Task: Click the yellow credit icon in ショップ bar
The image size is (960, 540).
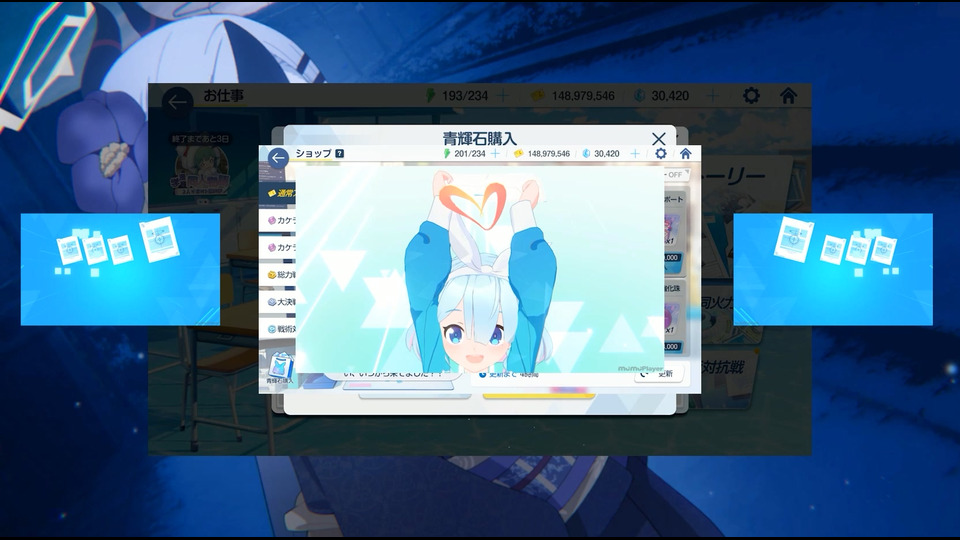Action: [x=519, y=154]
